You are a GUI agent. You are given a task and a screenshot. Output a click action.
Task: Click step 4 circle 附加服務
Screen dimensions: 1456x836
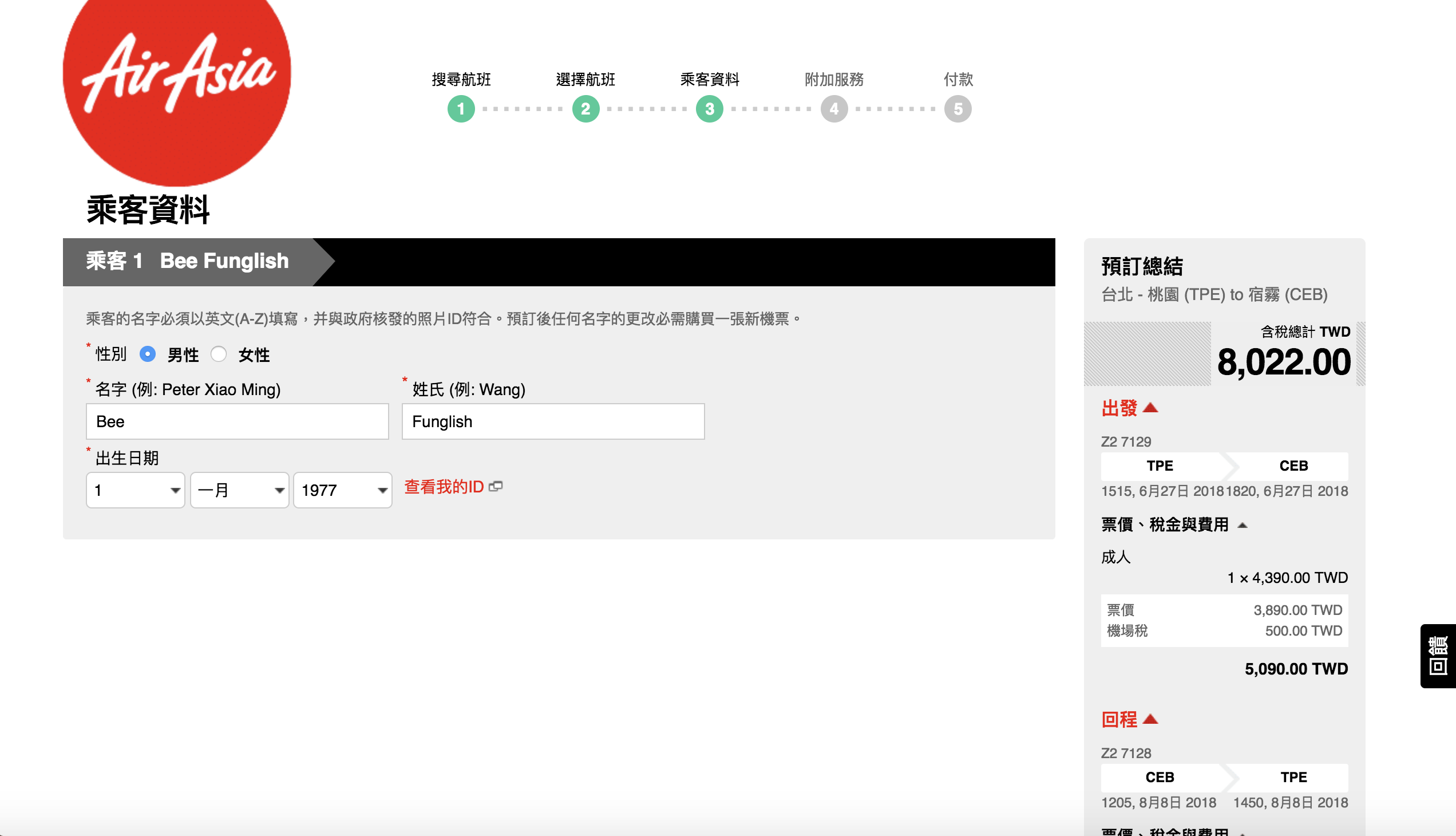(834, 109)
